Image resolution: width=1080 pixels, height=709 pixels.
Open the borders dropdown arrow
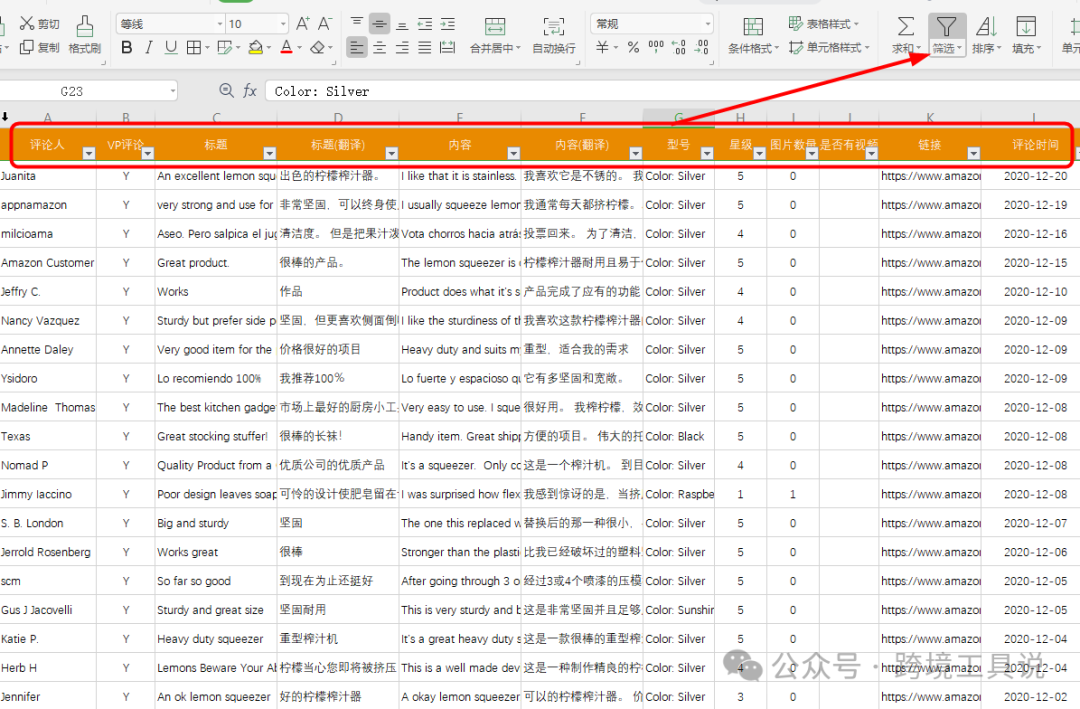click(207, 48)
